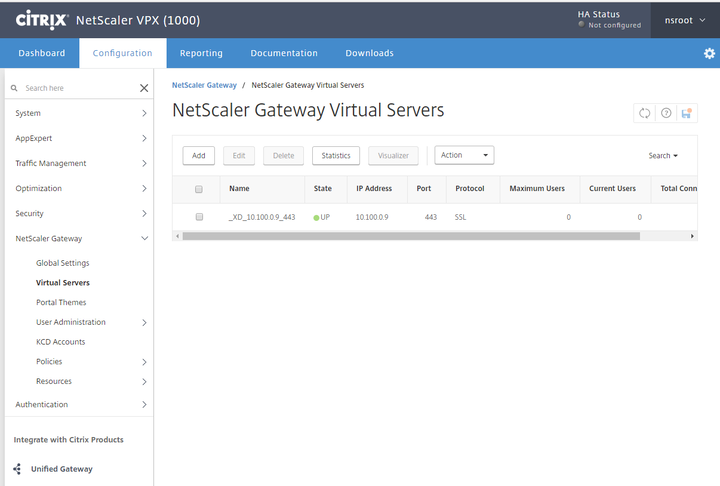Click the Citrix logo in header

pyautogui.click(x=42, y=20)
